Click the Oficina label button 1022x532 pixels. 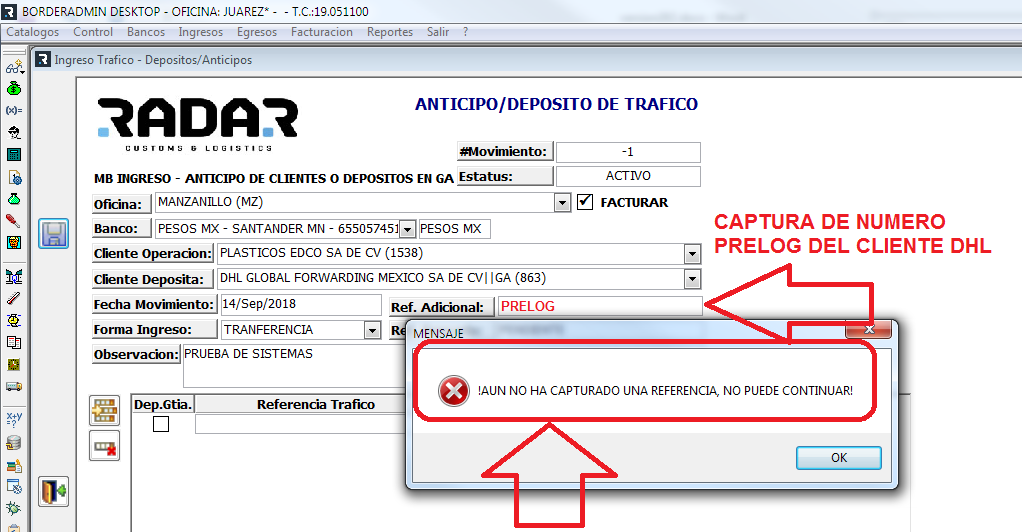pyautogui.click(x=122, y=204)
